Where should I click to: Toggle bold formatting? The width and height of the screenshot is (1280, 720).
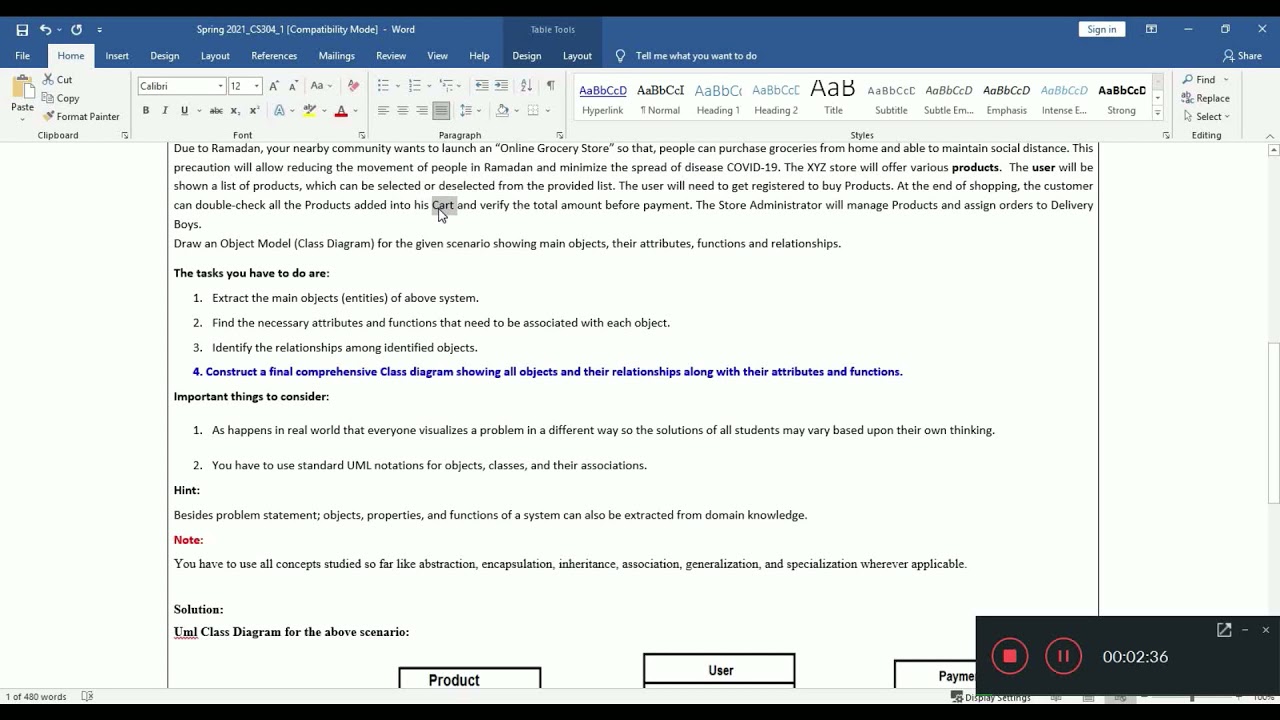coord(146,111)
